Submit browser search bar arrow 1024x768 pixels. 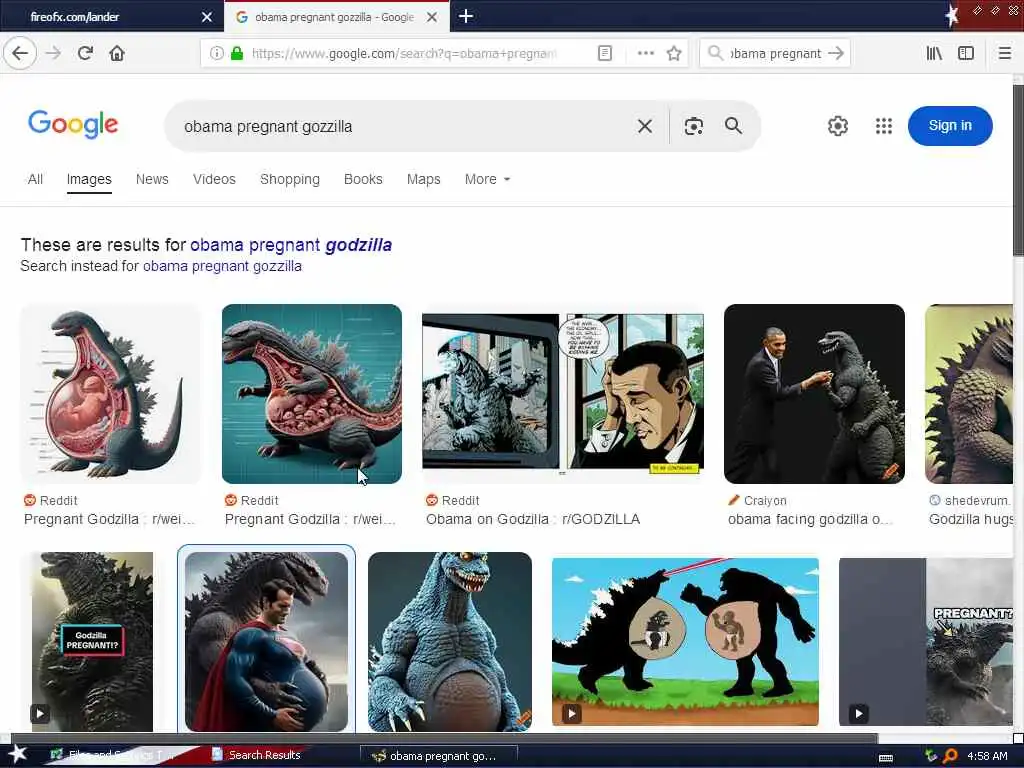click(x=836, y=54)
